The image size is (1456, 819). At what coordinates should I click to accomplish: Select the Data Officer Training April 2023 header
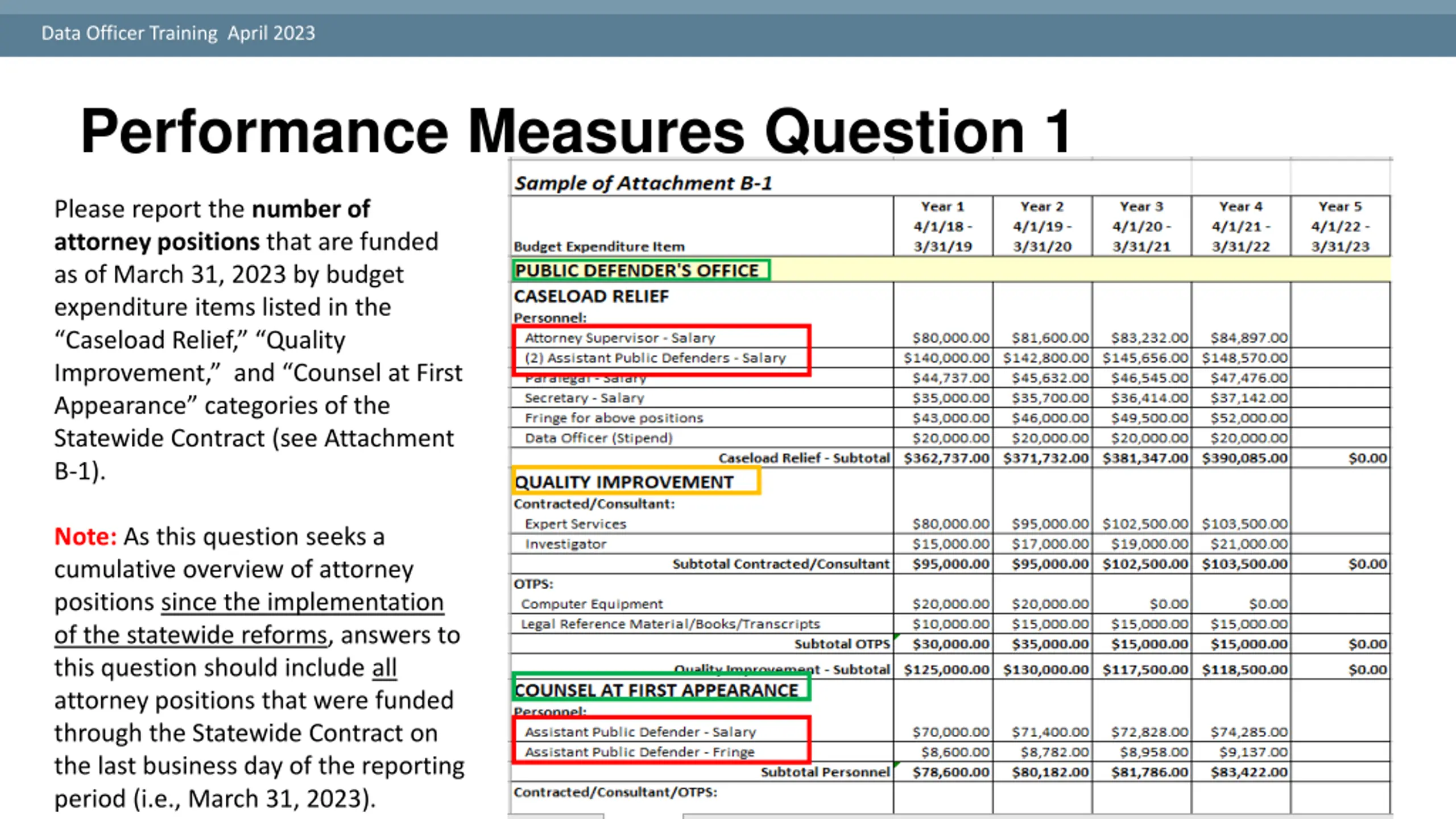[x=178, y=33]
